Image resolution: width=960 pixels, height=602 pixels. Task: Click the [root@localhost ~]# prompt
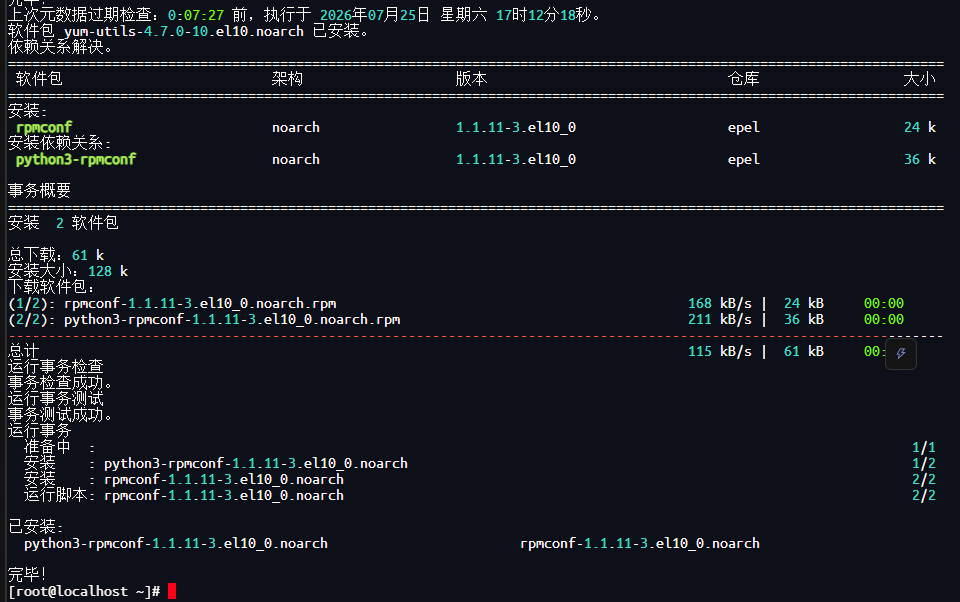click(x=84, y=591)
